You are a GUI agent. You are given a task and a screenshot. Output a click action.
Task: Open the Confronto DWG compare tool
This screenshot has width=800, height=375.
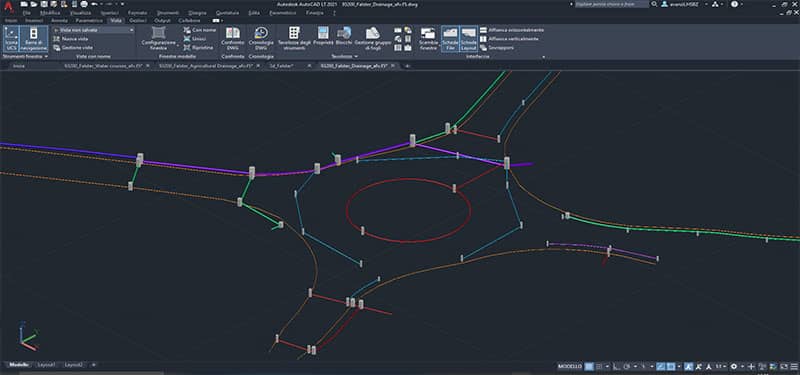[x=233, y=38]
